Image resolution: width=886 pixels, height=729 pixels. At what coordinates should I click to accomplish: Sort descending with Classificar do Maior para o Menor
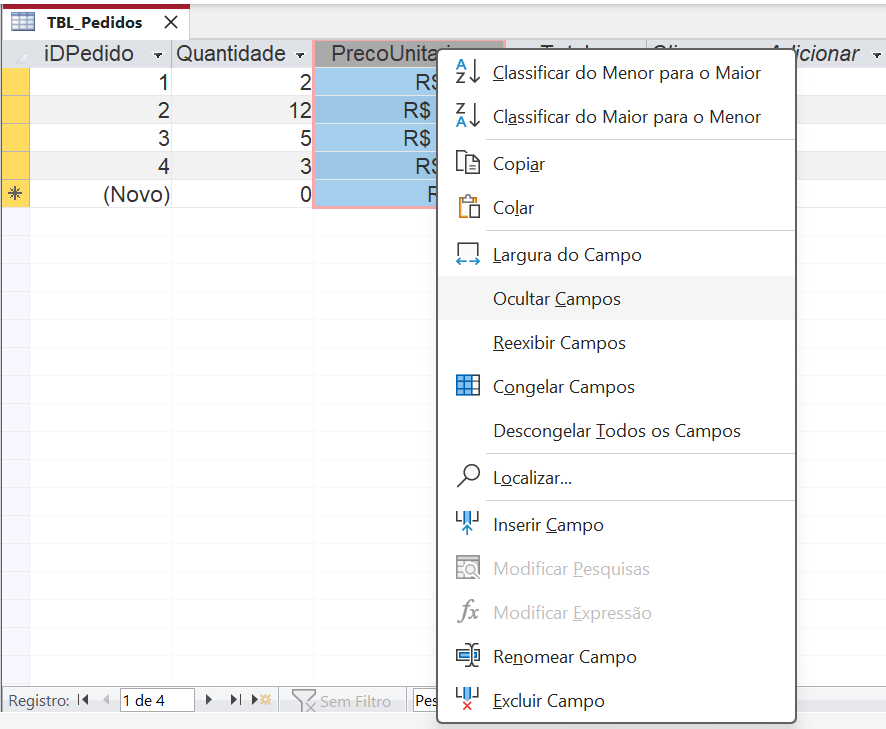[x=626, y=117]
